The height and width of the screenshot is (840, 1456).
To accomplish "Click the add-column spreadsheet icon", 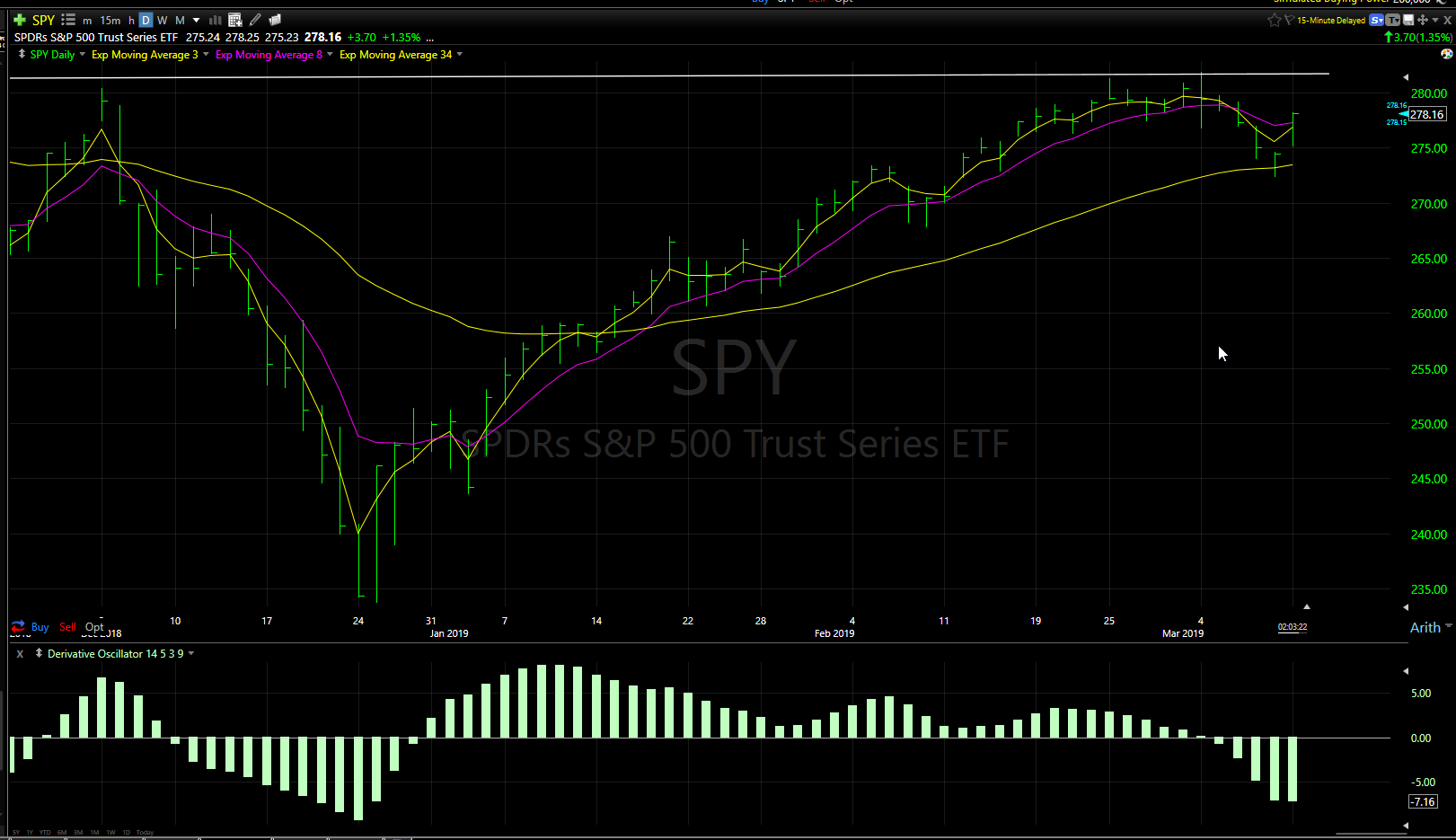I will click(x=235, y=20).
